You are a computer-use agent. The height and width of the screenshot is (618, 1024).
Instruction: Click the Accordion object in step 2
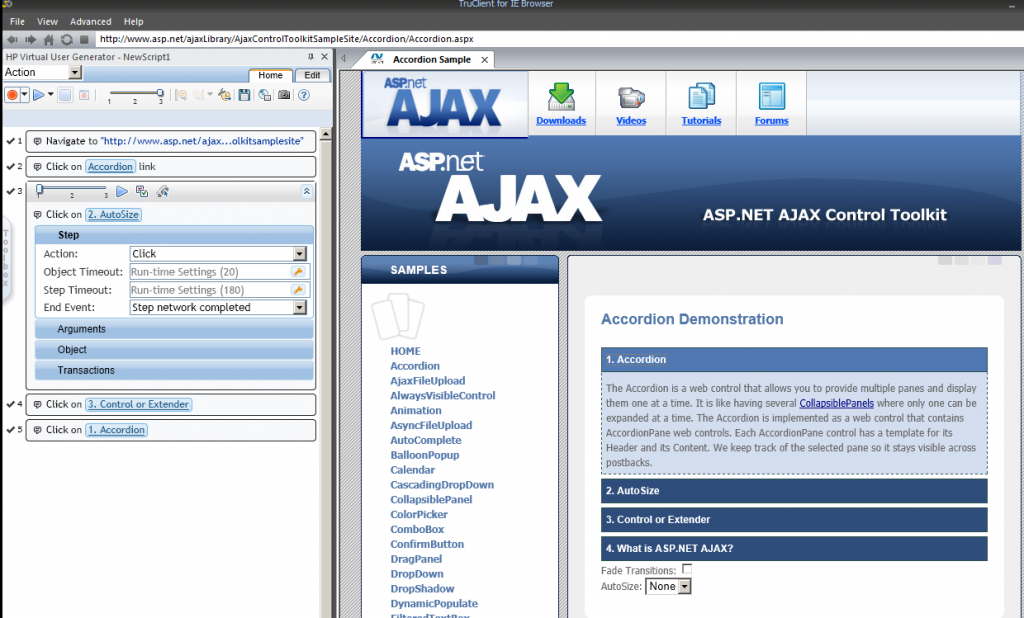click(x=110, y=167)
